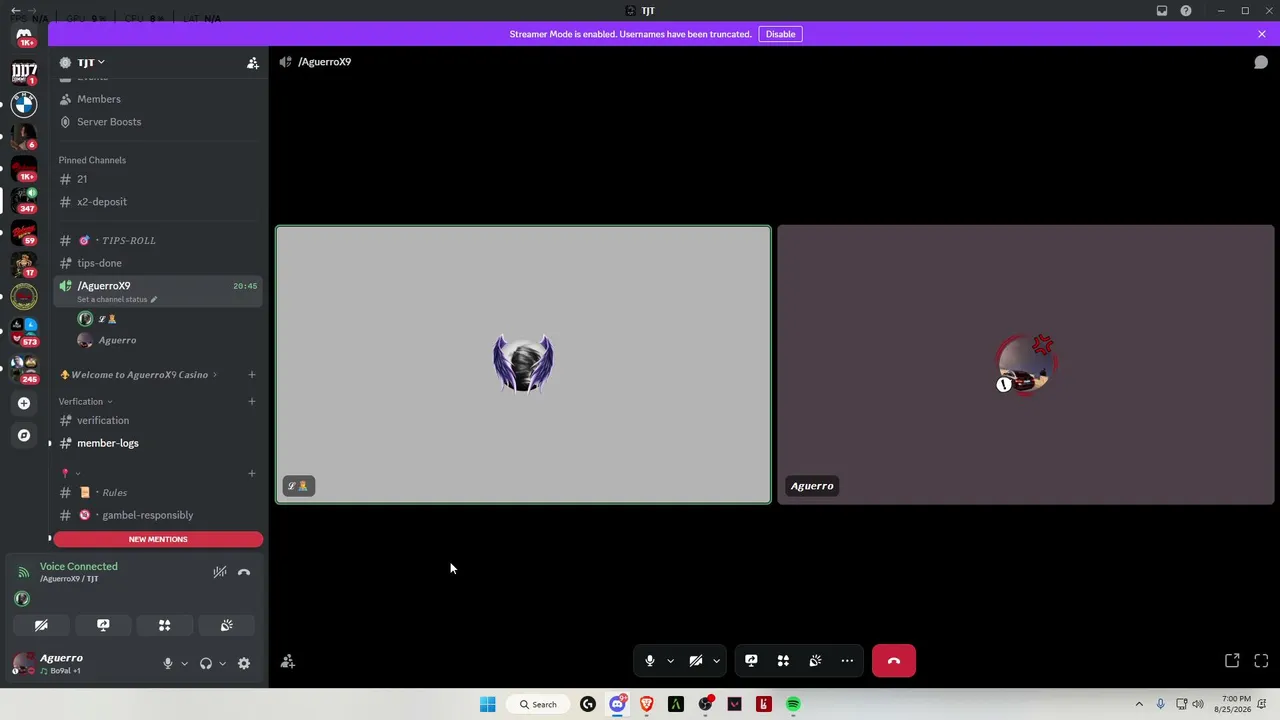Open User Settings gear

tap(244, 663)
